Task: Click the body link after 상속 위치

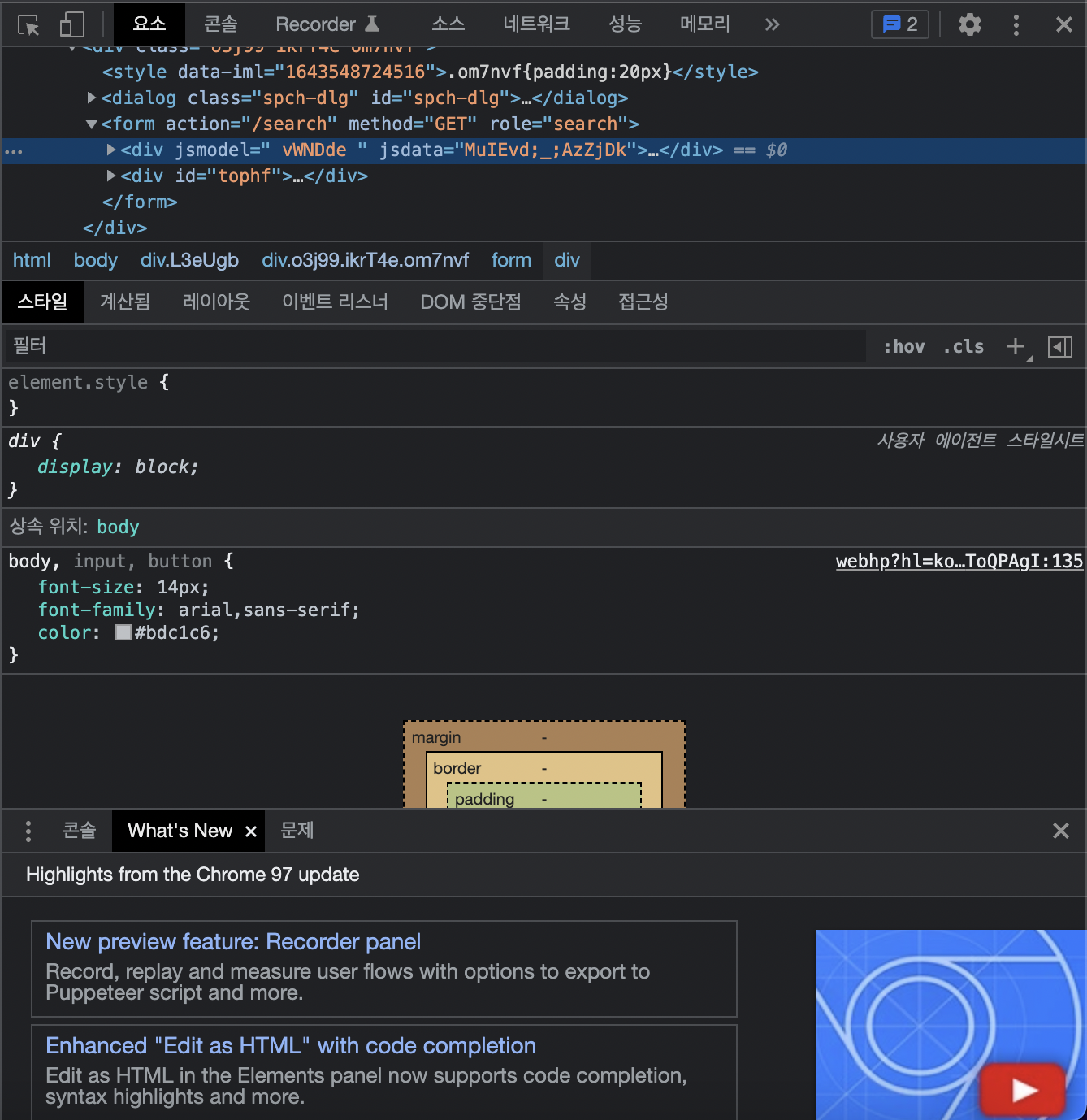Action: [x=118, y=527]
